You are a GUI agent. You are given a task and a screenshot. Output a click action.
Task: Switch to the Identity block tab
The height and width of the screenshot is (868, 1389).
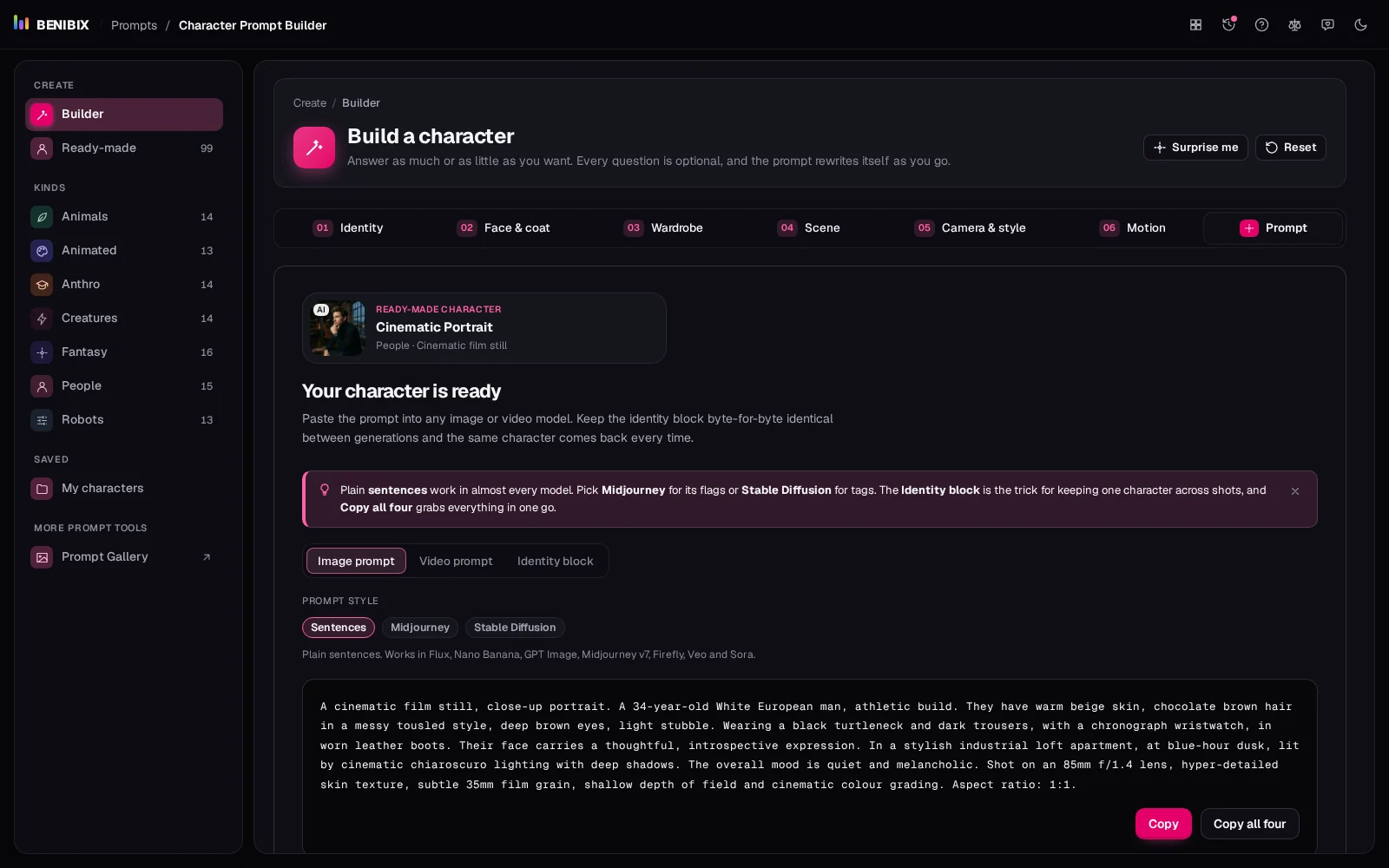556,561
